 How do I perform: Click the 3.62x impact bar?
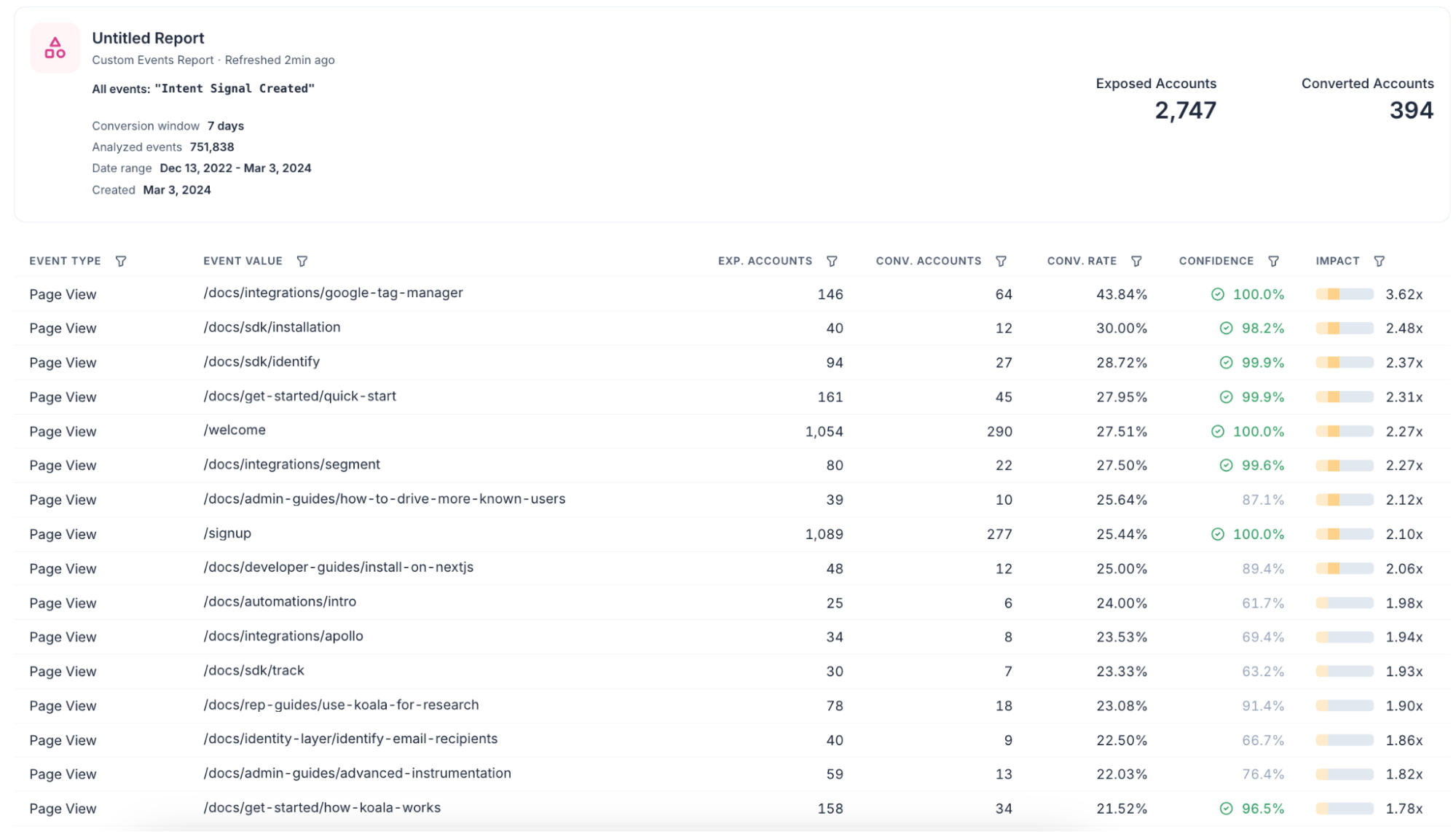pyautogui.click(x=1344, y=294)
